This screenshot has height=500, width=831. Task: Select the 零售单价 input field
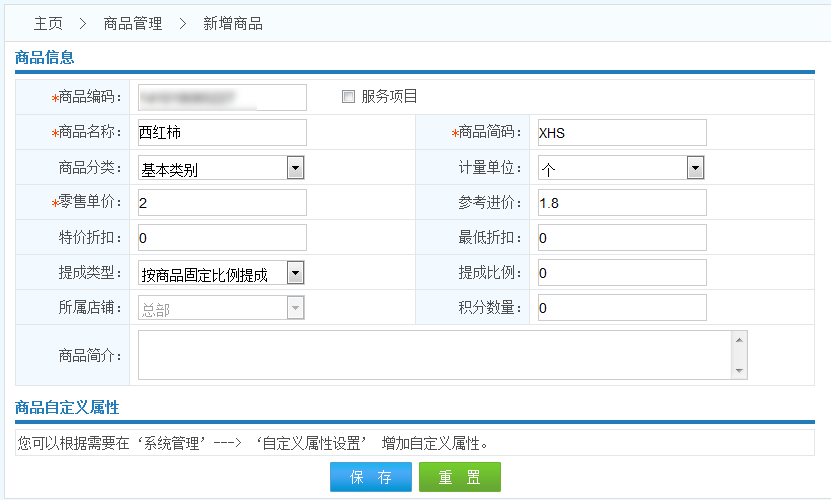point(221,203)
